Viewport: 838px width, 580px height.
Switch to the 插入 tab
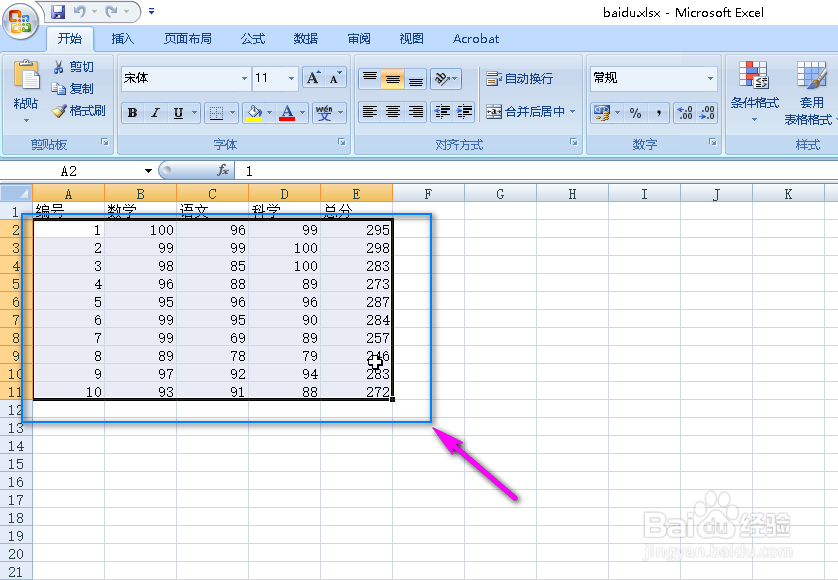122,39
